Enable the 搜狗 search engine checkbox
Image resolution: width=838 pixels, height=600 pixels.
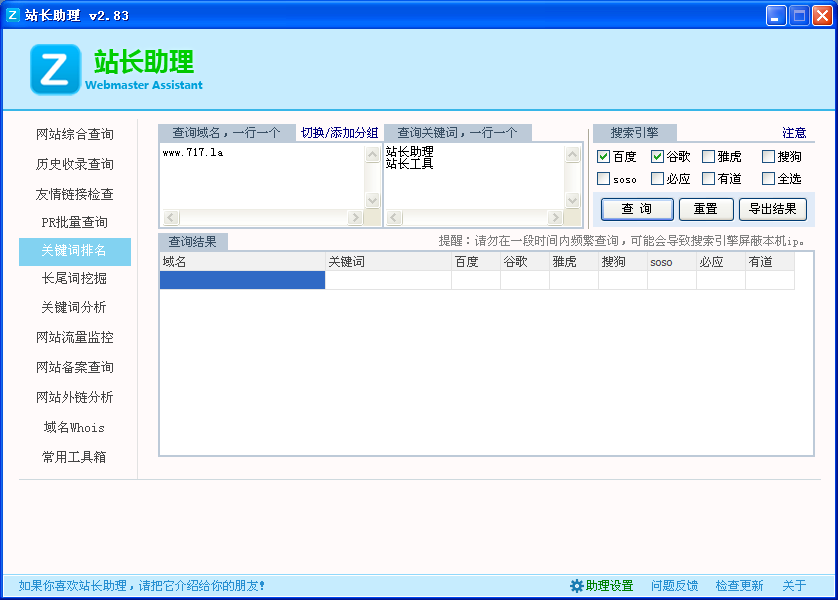pyautogui.click(x=769, y=157)
